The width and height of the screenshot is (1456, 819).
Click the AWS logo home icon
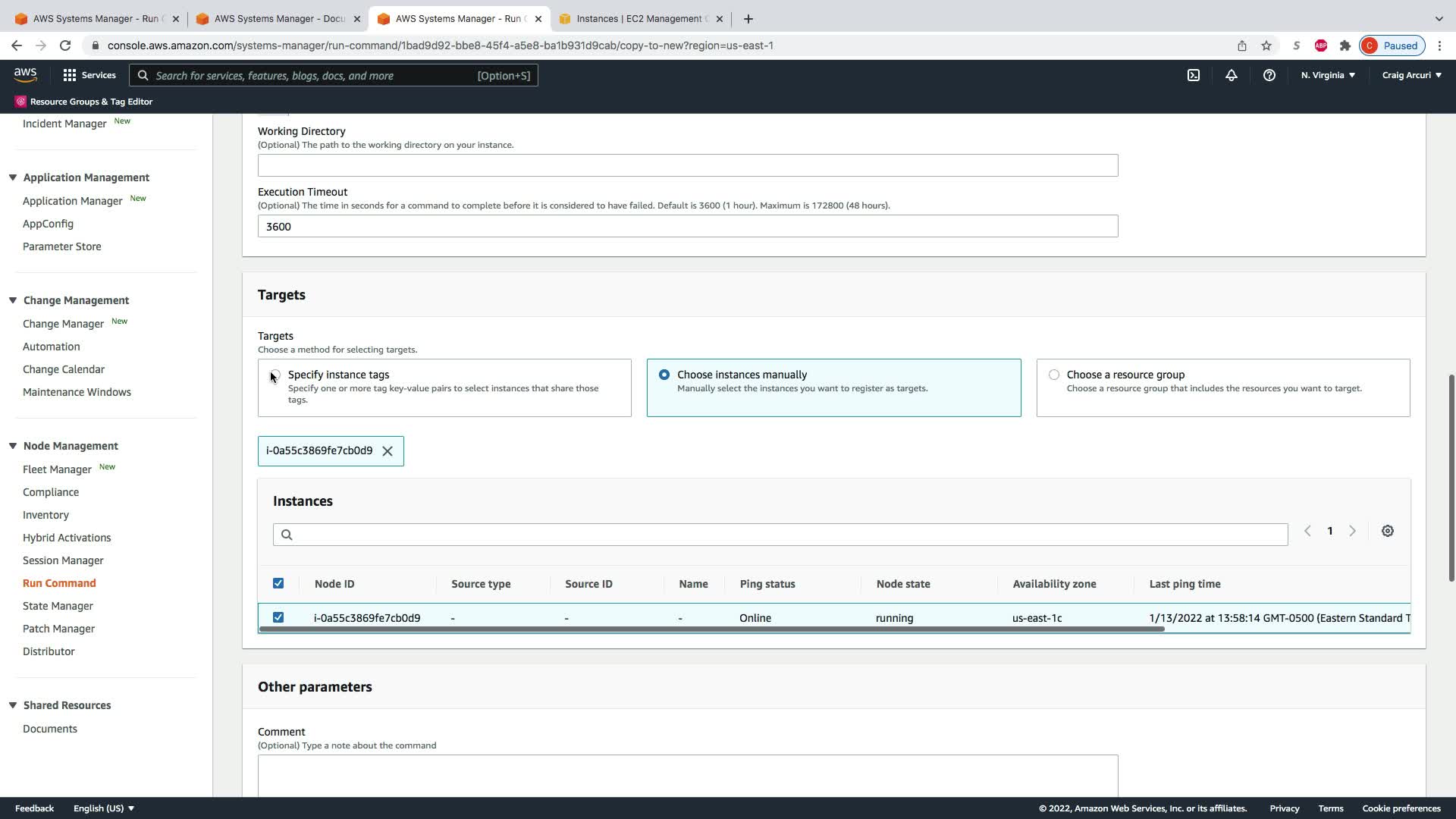[25, 74]
